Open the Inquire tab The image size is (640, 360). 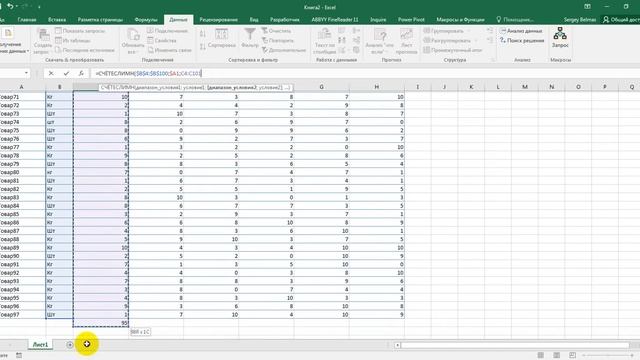pyautogui.click(x=378, y=20)
